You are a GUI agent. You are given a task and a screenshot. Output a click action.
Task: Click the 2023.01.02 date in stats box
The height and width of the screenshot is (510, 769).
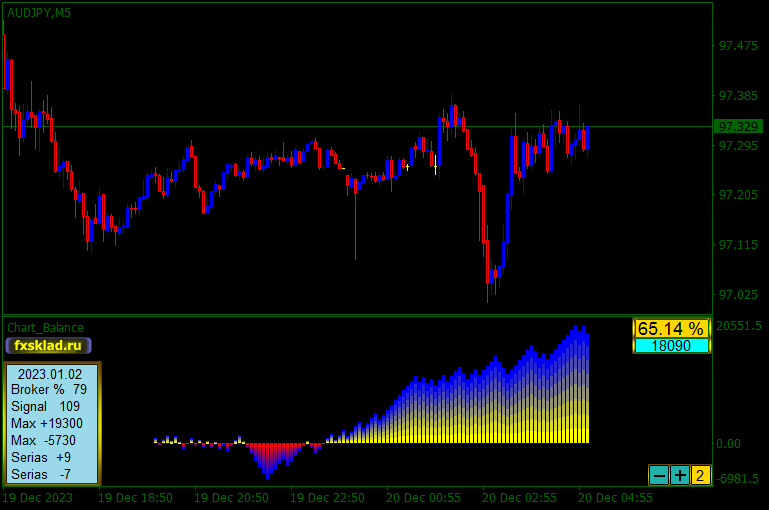[50, 374]
